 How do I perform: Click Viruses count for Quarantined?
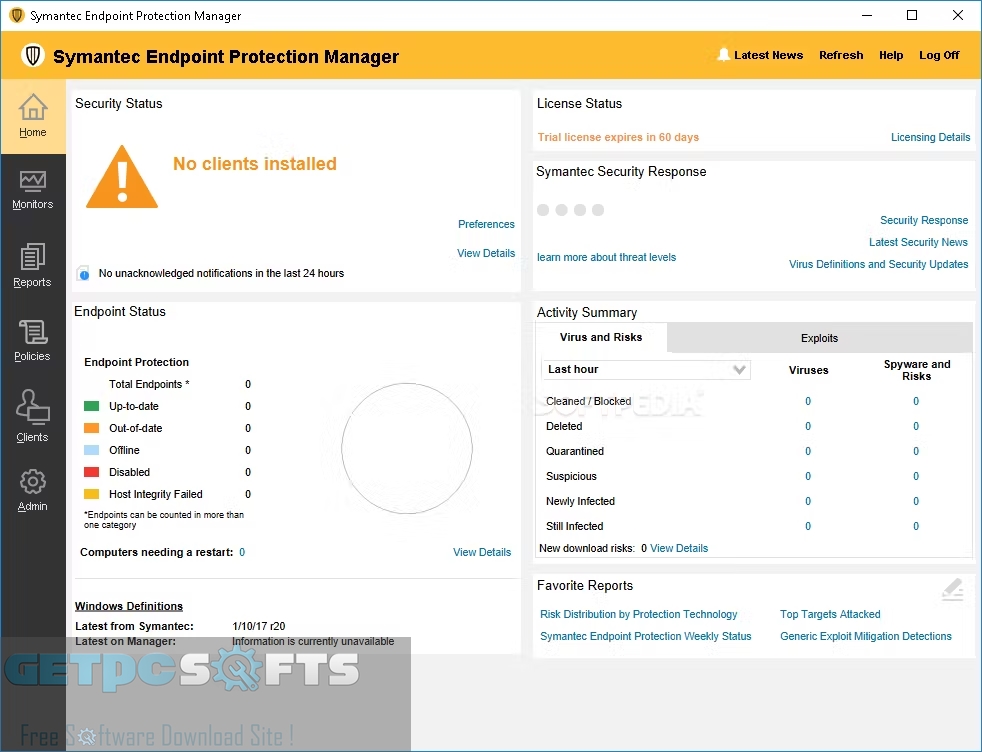coord(808,451)
